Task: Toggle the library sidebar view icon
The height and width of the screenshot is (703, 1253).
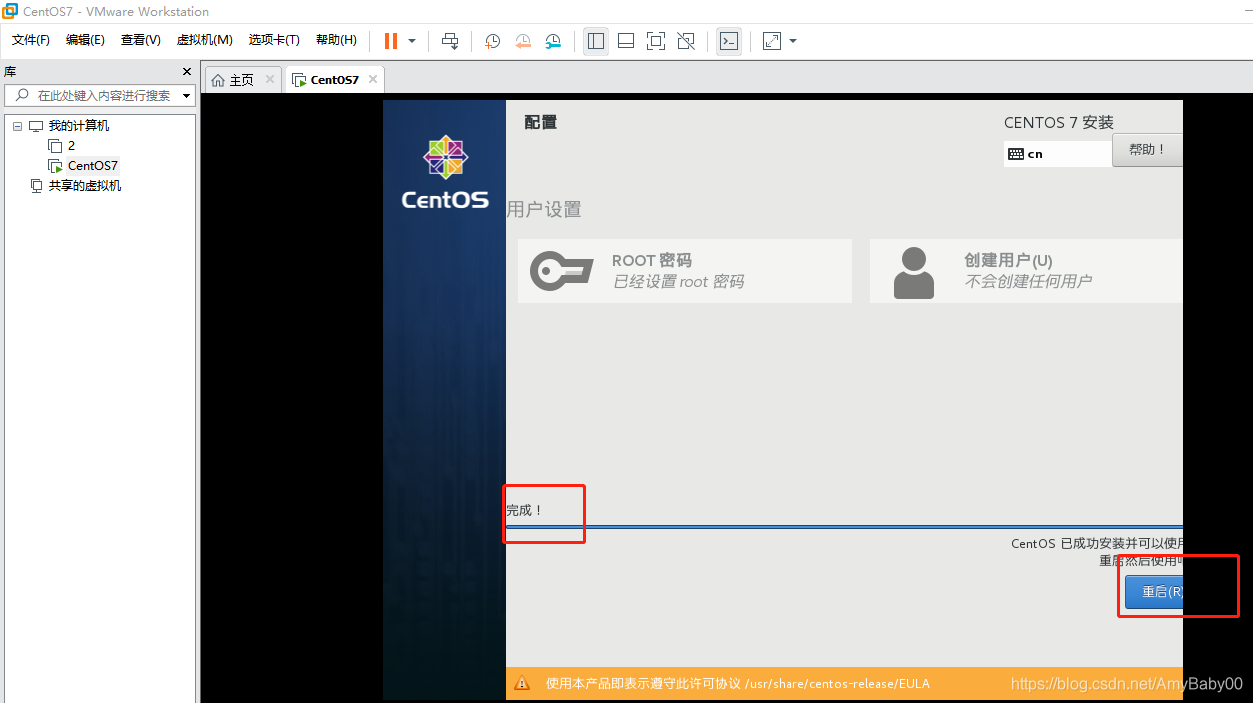Action: 596,41
